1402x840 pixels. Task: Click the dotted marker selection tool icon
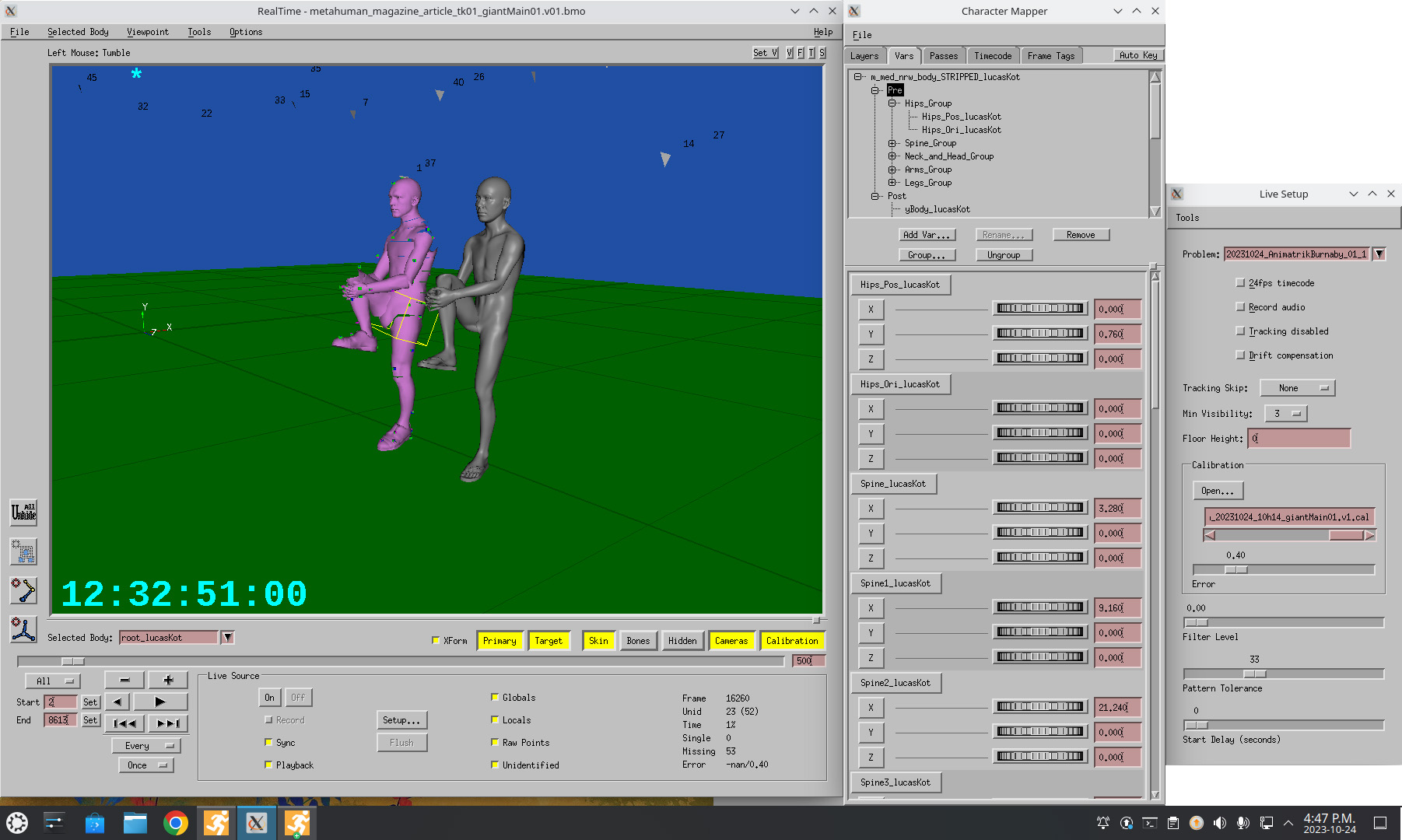pos(23,551)
